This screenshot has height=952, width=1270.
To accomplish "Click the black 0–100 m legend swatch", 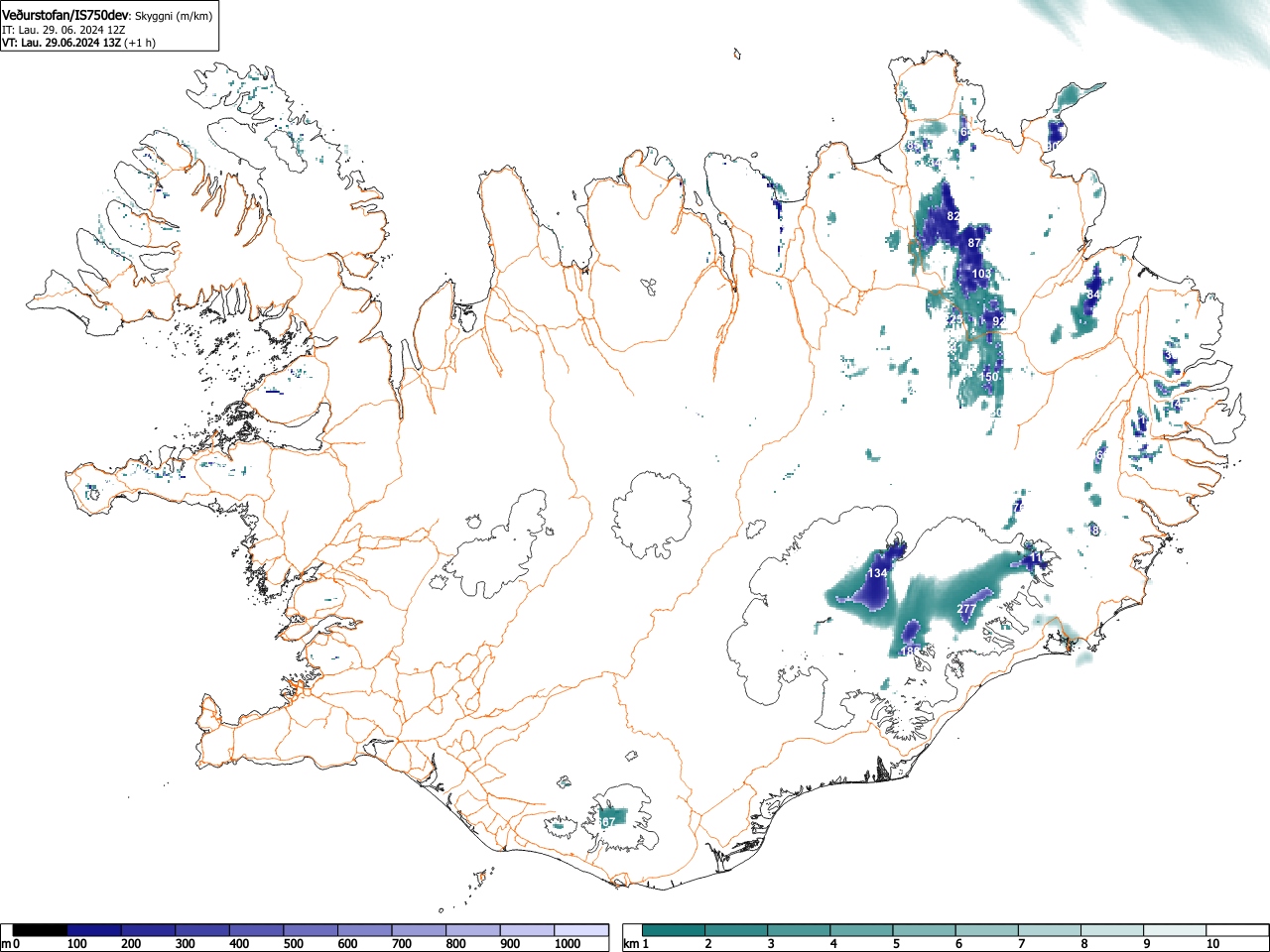I will point(41,930).
